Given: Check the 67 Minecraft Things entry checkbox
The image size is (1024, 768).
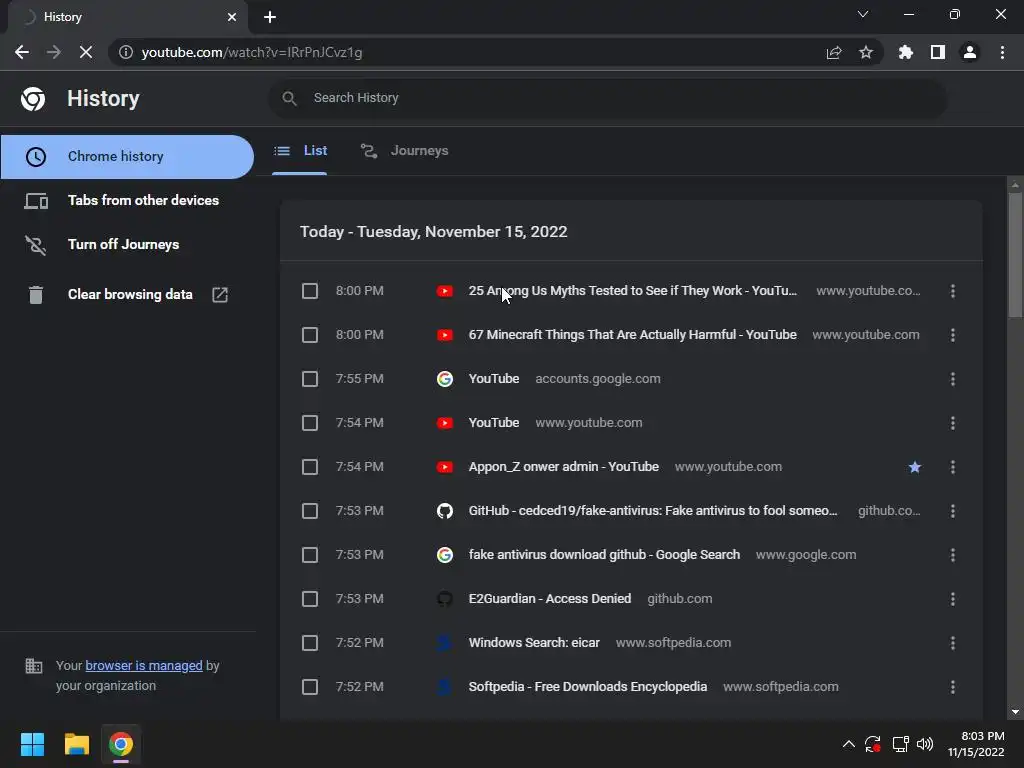Looking at the screenshot, I should (310, 335).
